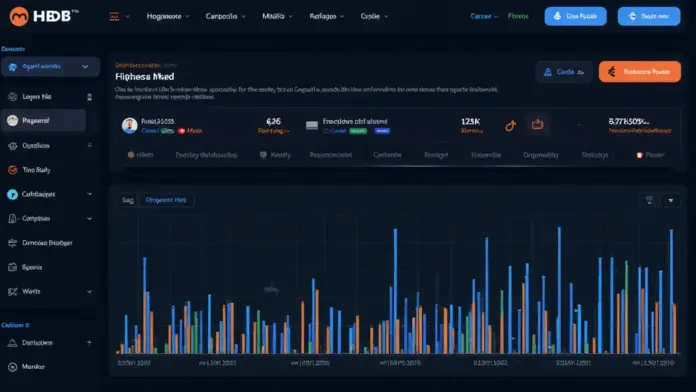This screenshot has height=392, width=696.
Task: Click the orange TikTok-style icon in the stats row
Action: tap(510, 126)
